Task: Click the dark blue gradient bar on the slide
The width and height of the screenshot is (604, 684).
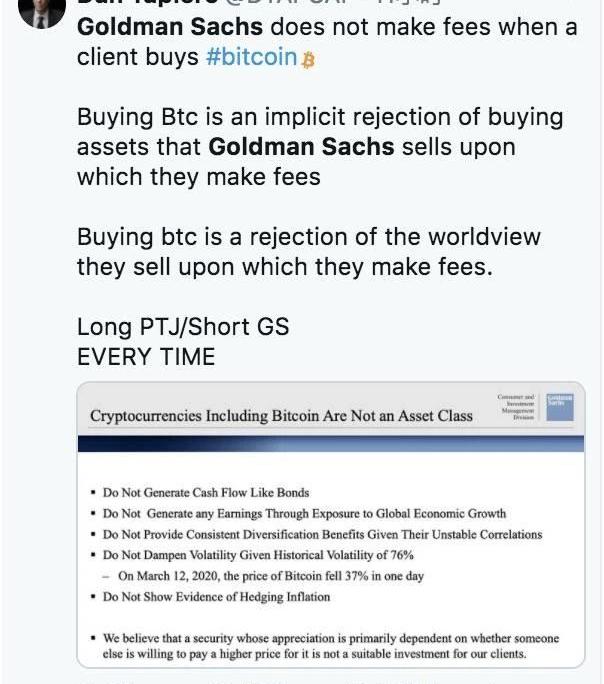Action: point(330,444)
